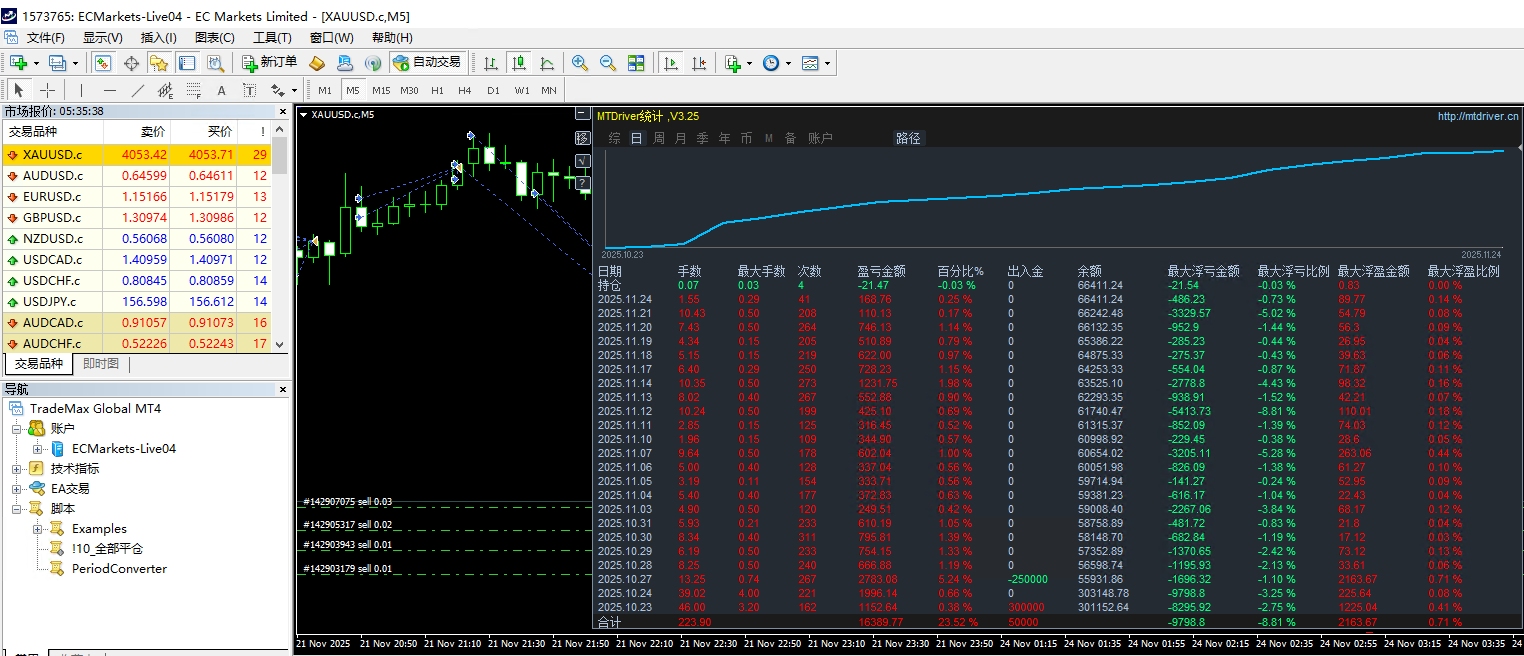
Task: Click the Zoom In magnifier icon
Action: [580, 63]
